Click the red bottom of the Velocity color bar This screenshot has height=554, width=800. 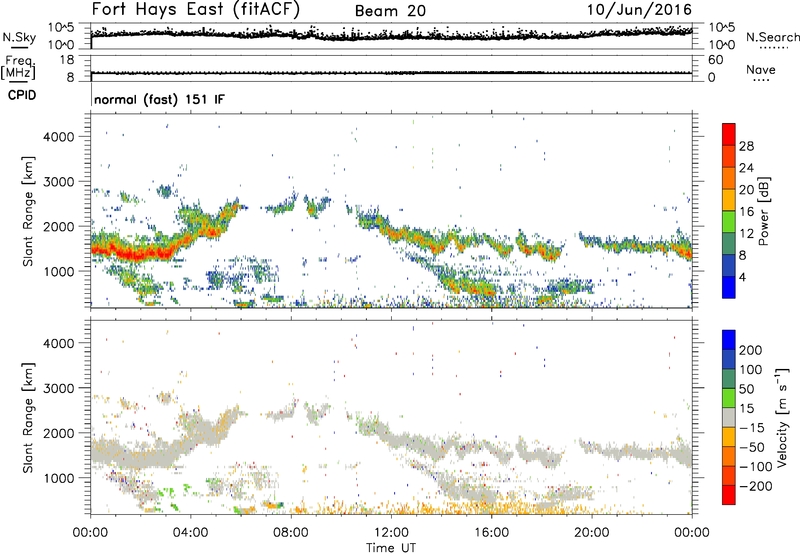(x=729, y=495)
